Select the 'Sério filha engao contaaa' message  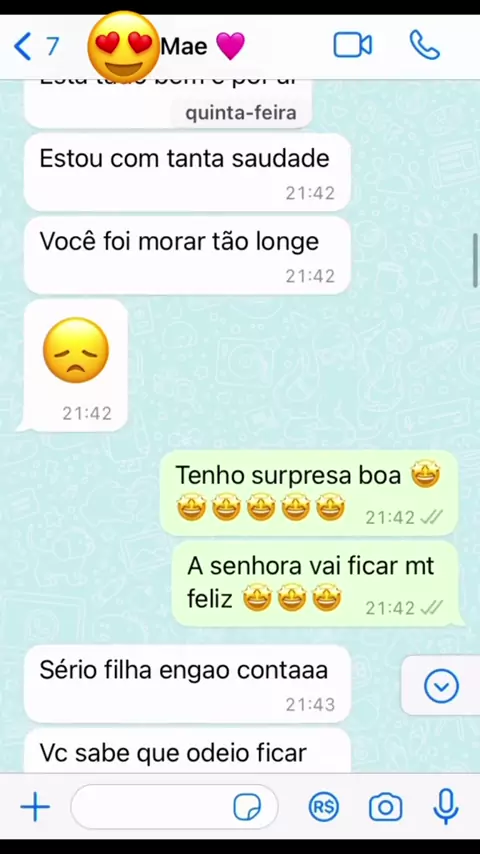[x=187, y=684]
